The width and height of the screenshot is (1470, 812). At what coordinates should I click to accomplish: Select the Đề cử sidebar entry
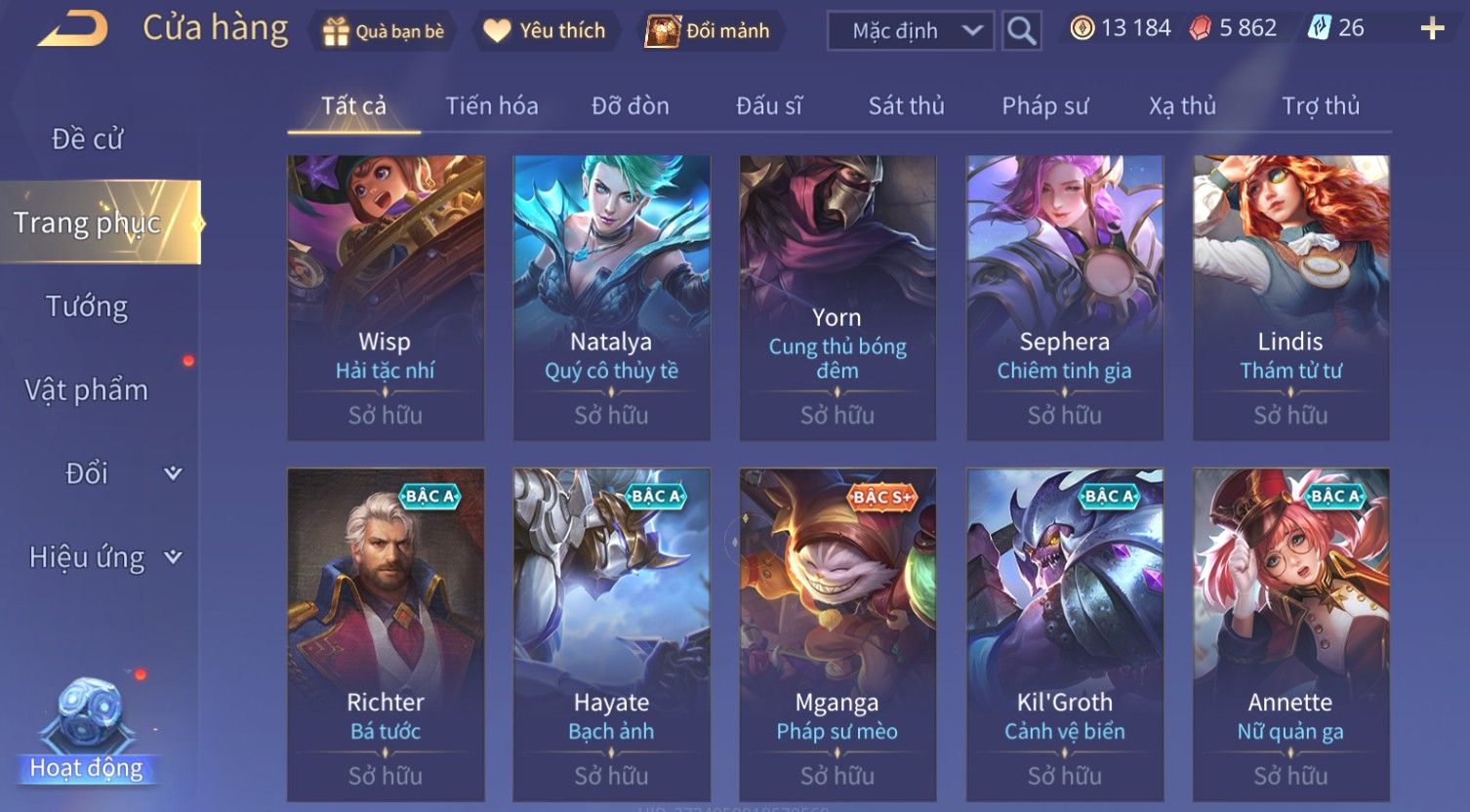tap(87, 139)
